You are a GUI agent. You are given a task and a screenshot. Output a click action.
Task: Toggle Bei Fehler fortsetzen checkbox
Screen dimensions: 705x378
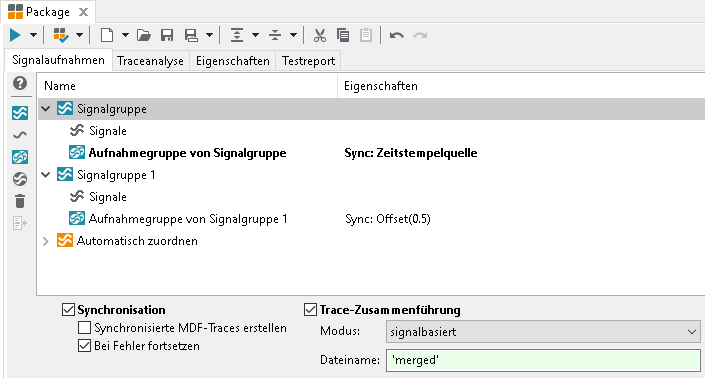pyautogui.click(x=85, y=346)
